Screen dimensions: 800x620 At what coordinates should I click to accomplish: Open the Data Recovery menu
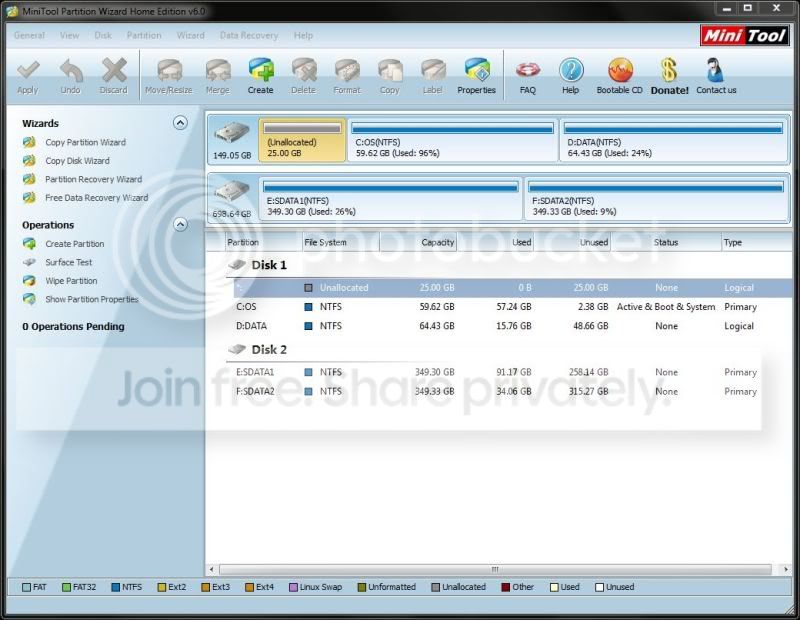(x=248, y=35)
